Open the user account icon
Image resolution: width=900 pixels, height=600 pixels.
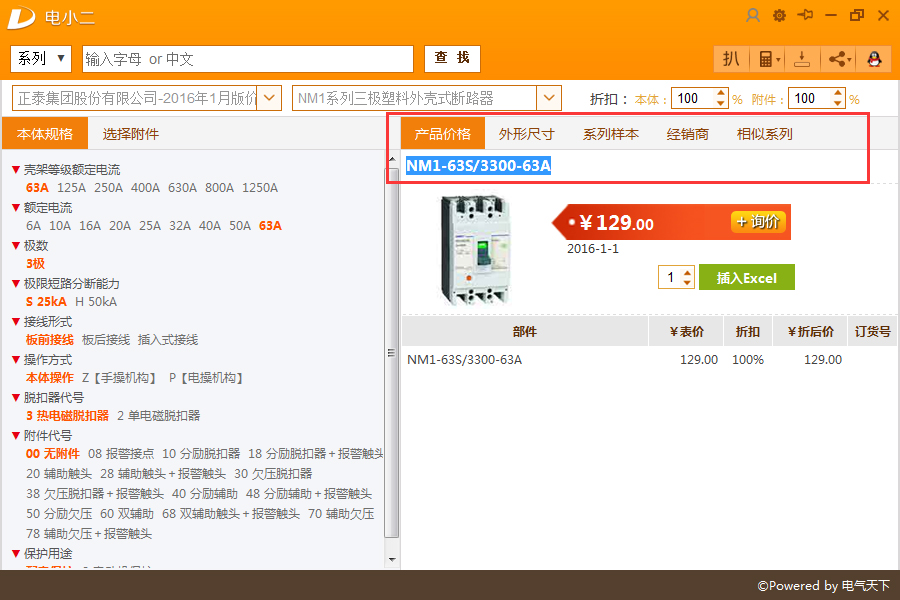752,16
